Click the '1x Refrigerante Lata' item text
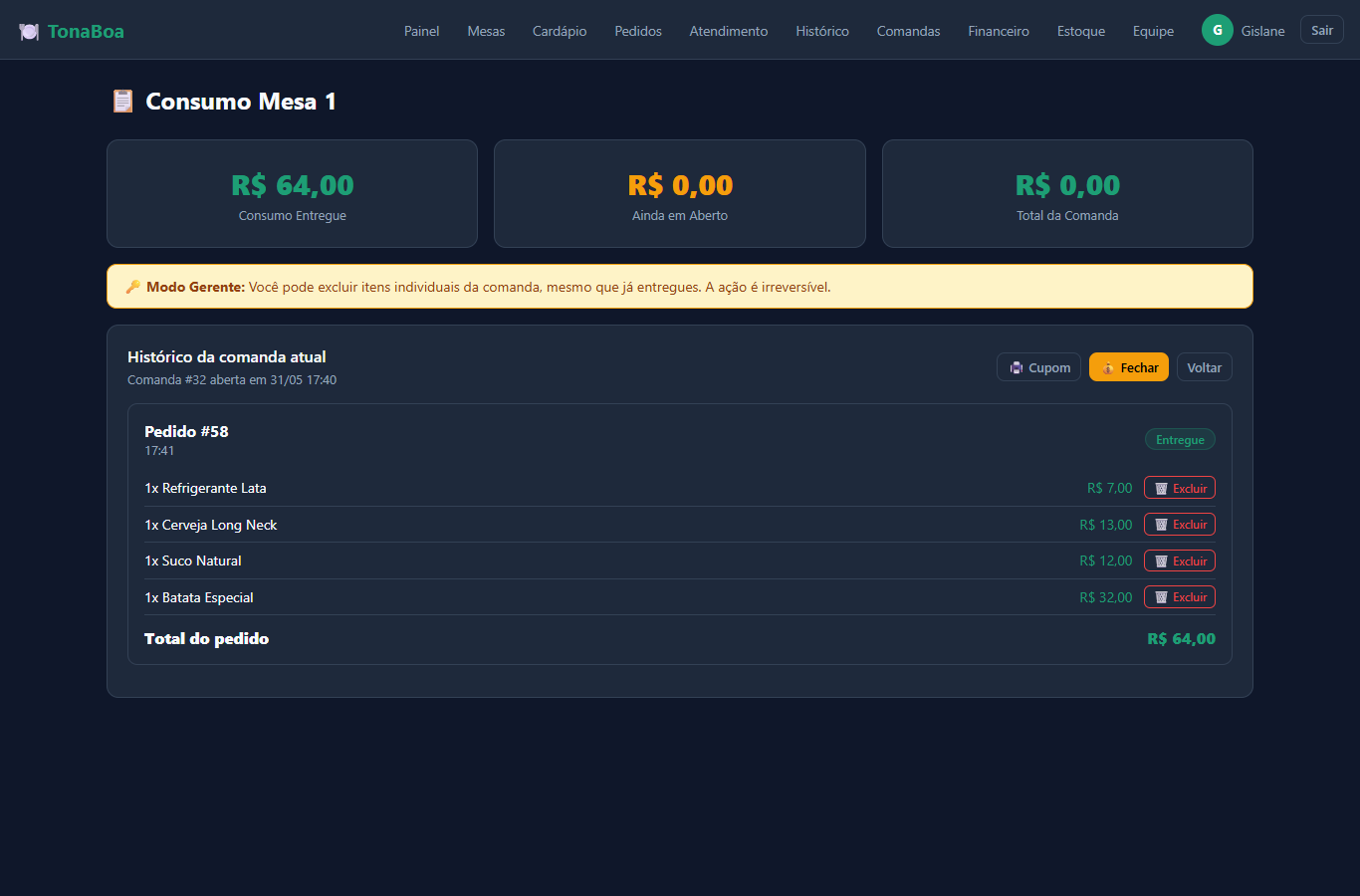 (205, 488)
